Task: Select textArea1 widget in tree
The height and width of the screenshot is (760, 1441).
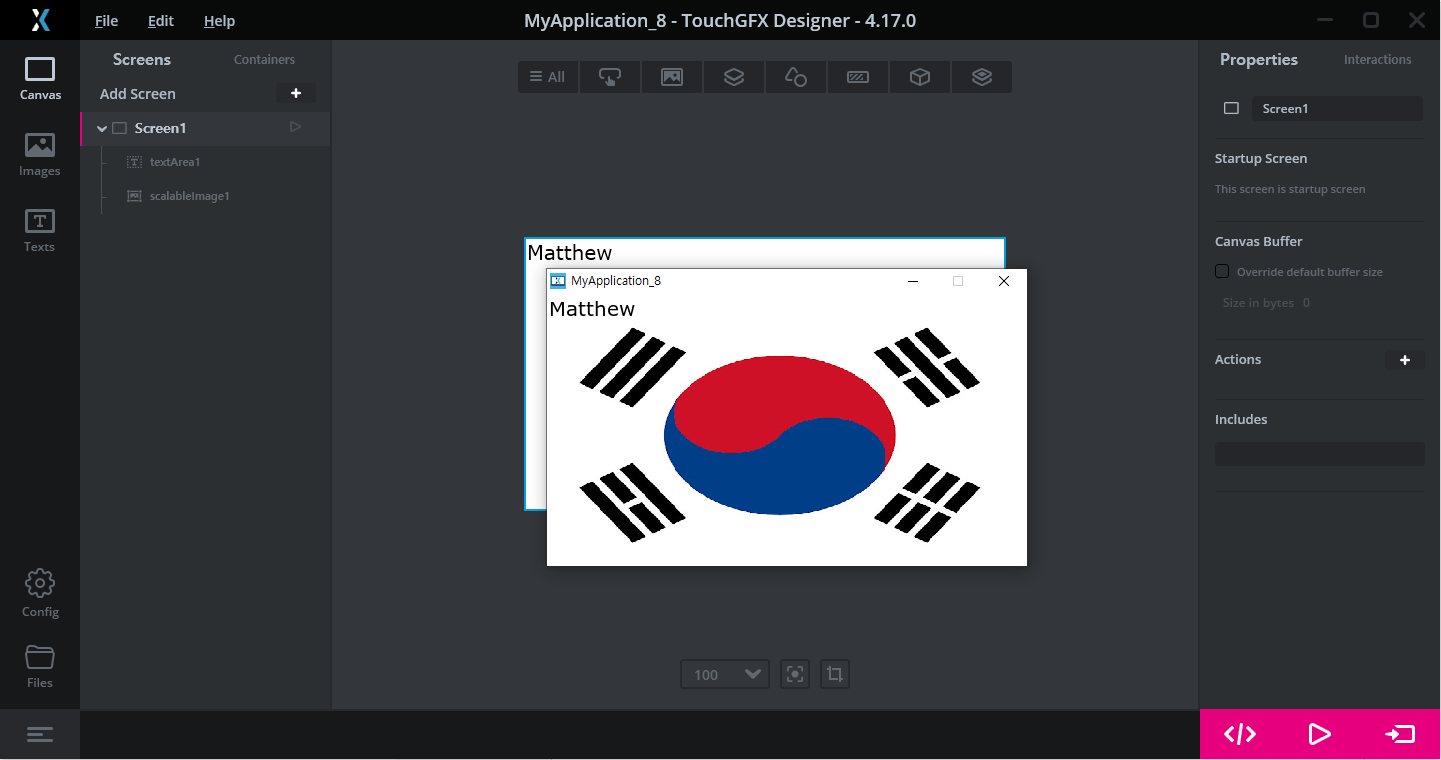Action: click(175, 162)
